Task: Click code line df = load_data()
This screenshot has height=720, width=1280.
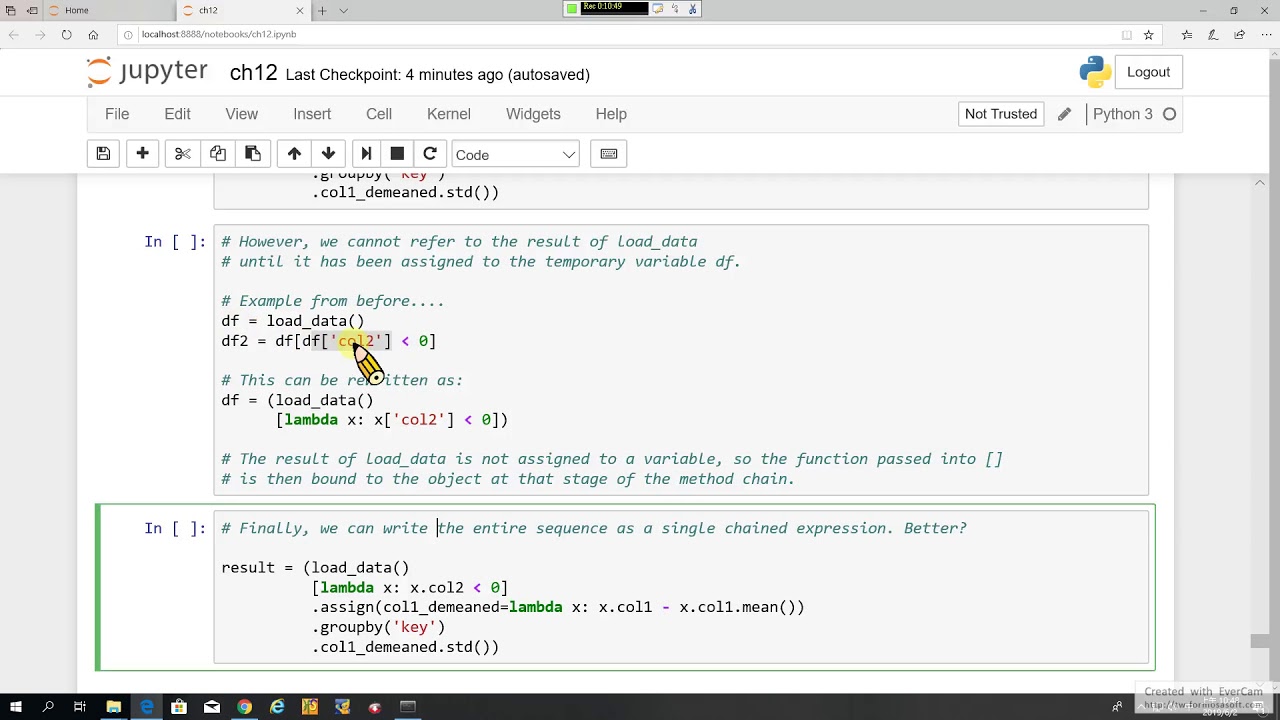Action: (293, 321)
